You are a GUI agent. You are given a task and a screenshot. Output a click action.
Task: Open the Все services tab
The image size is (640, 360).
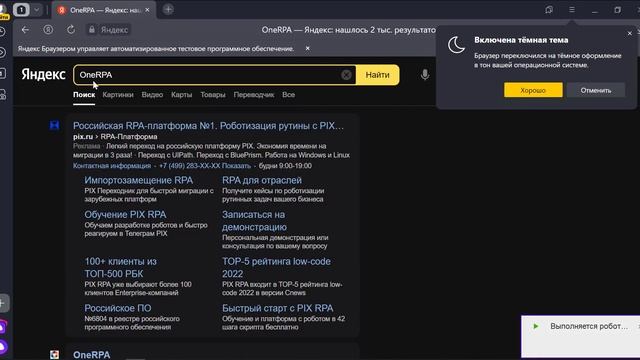289,95
